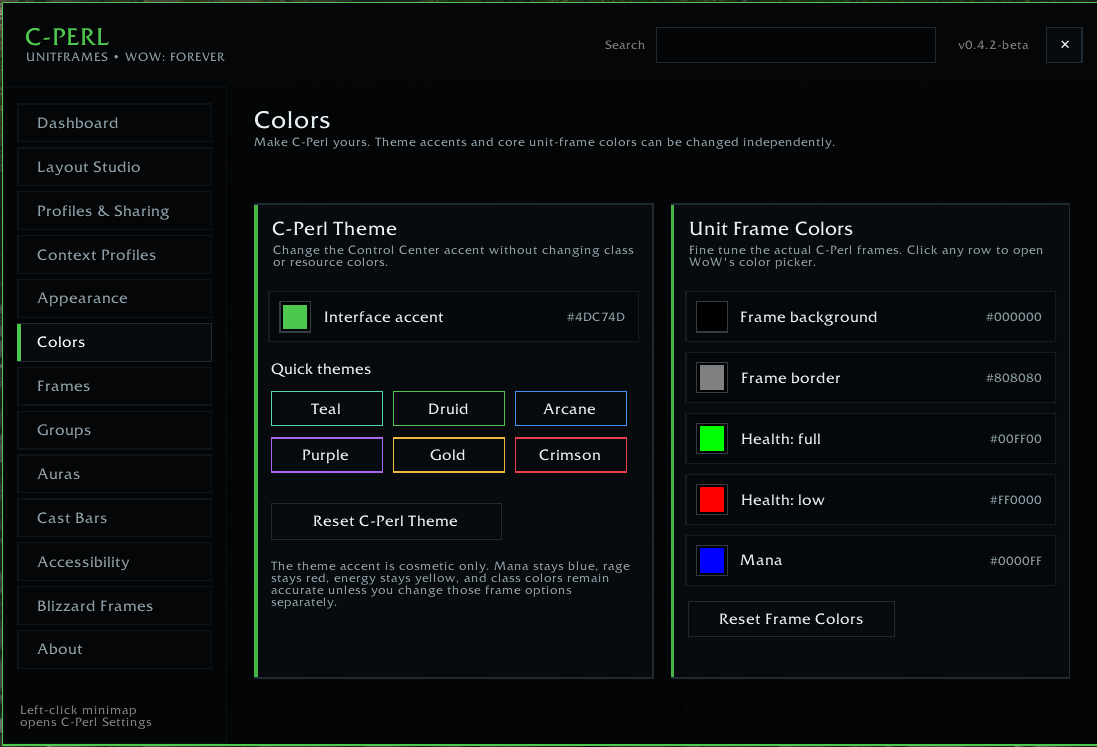Select the Arcane quick theme
This screenshot has width=1097, height=747.
click(x=571, y=408)
